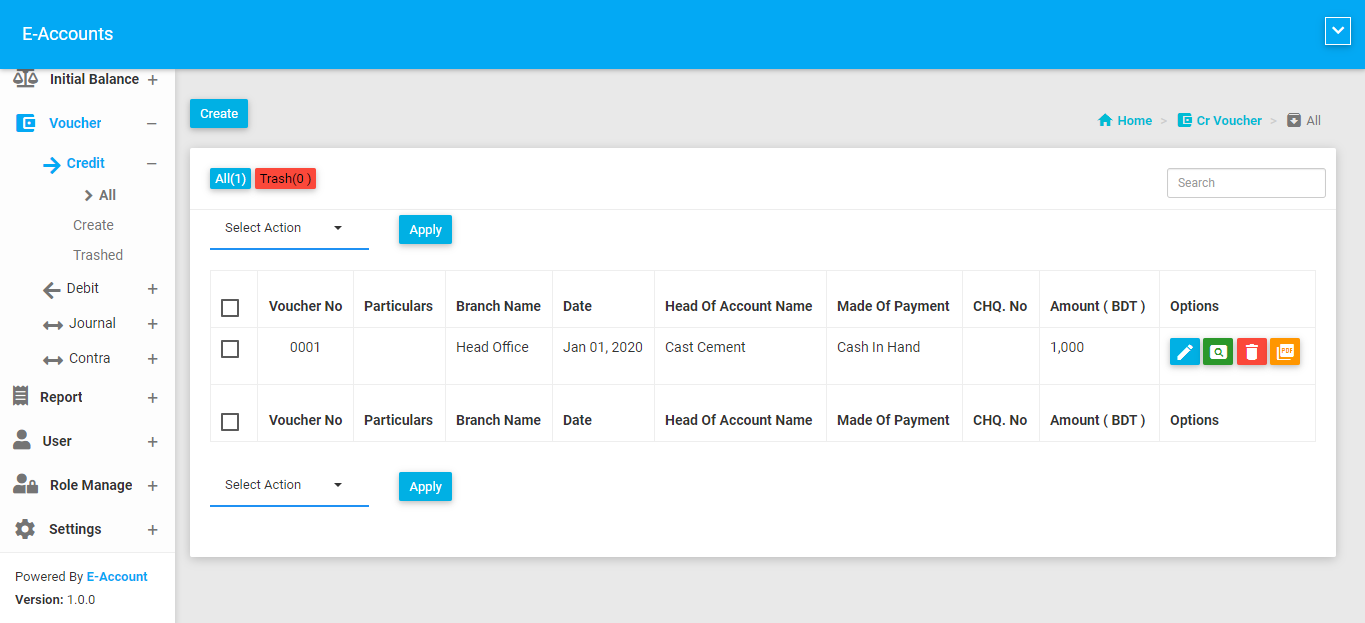Screen dimensions: 1365x623
Task: Click the bottom Apply button
Action: (x=425, y=487)
